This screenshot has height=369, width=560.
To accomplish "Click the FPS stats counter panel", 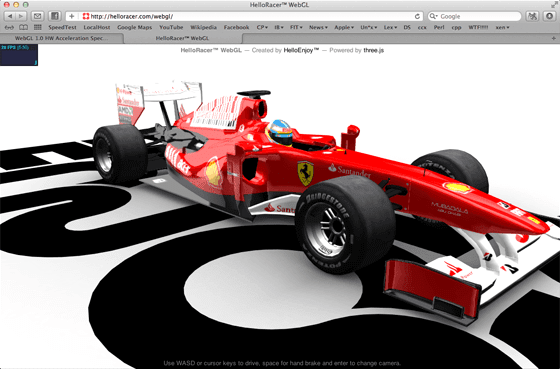I will [x=19, y=55].
